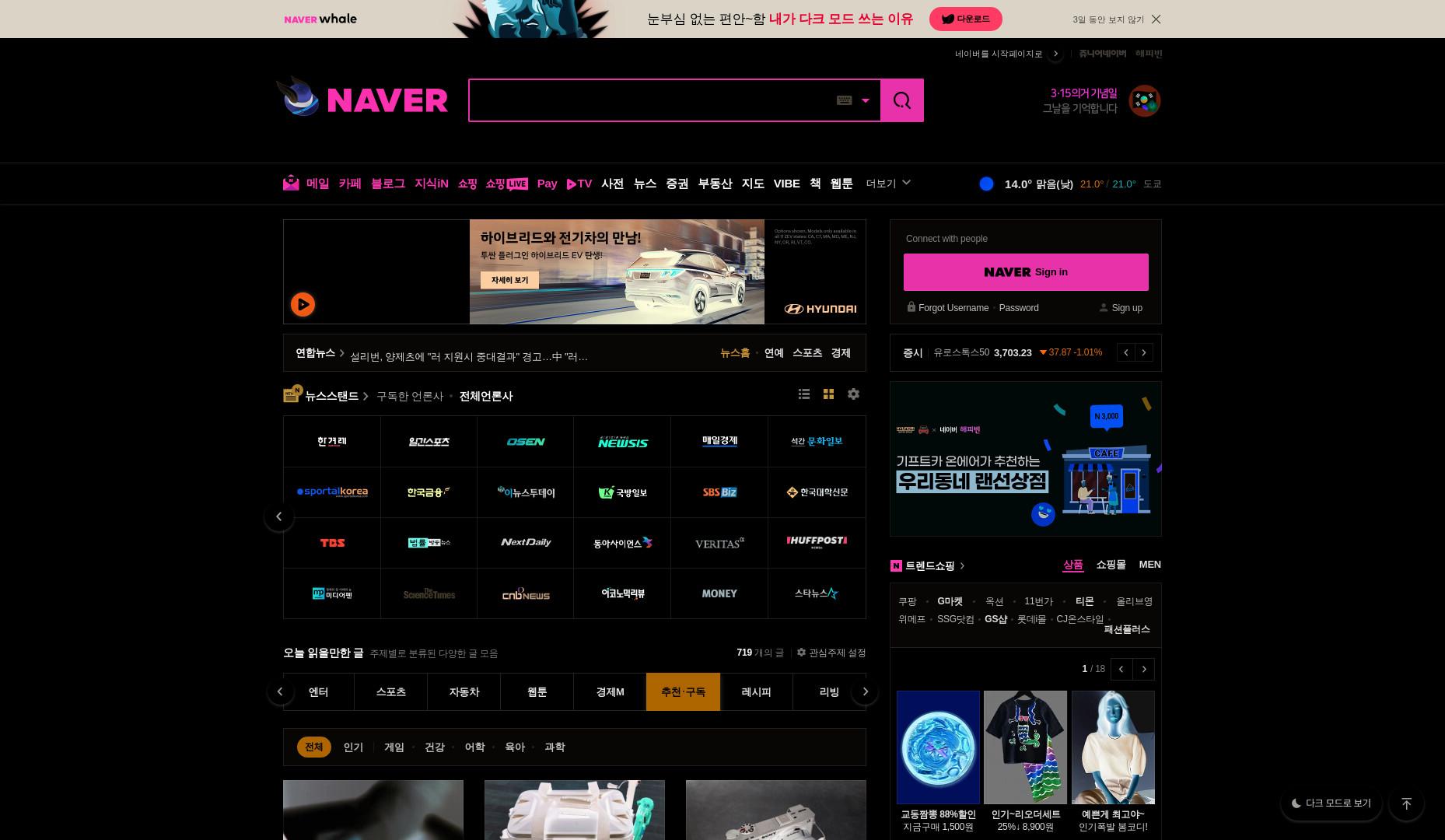Click the Sign up link
This screenshot has height=840, width=1445.
tap(1127, 308)
